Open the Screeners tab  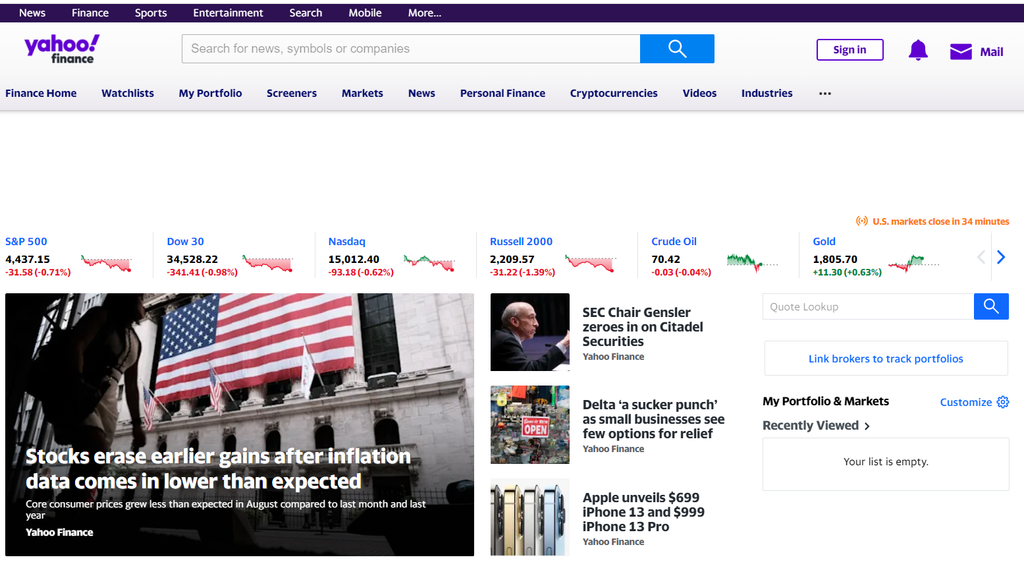pyautogui.click(x=291, y=93)
